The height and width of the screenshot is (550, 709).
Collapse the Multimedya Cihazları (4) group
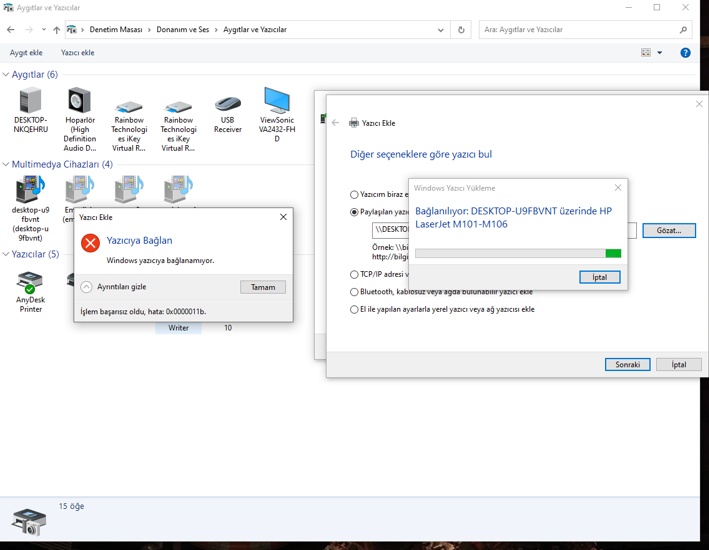6,164
